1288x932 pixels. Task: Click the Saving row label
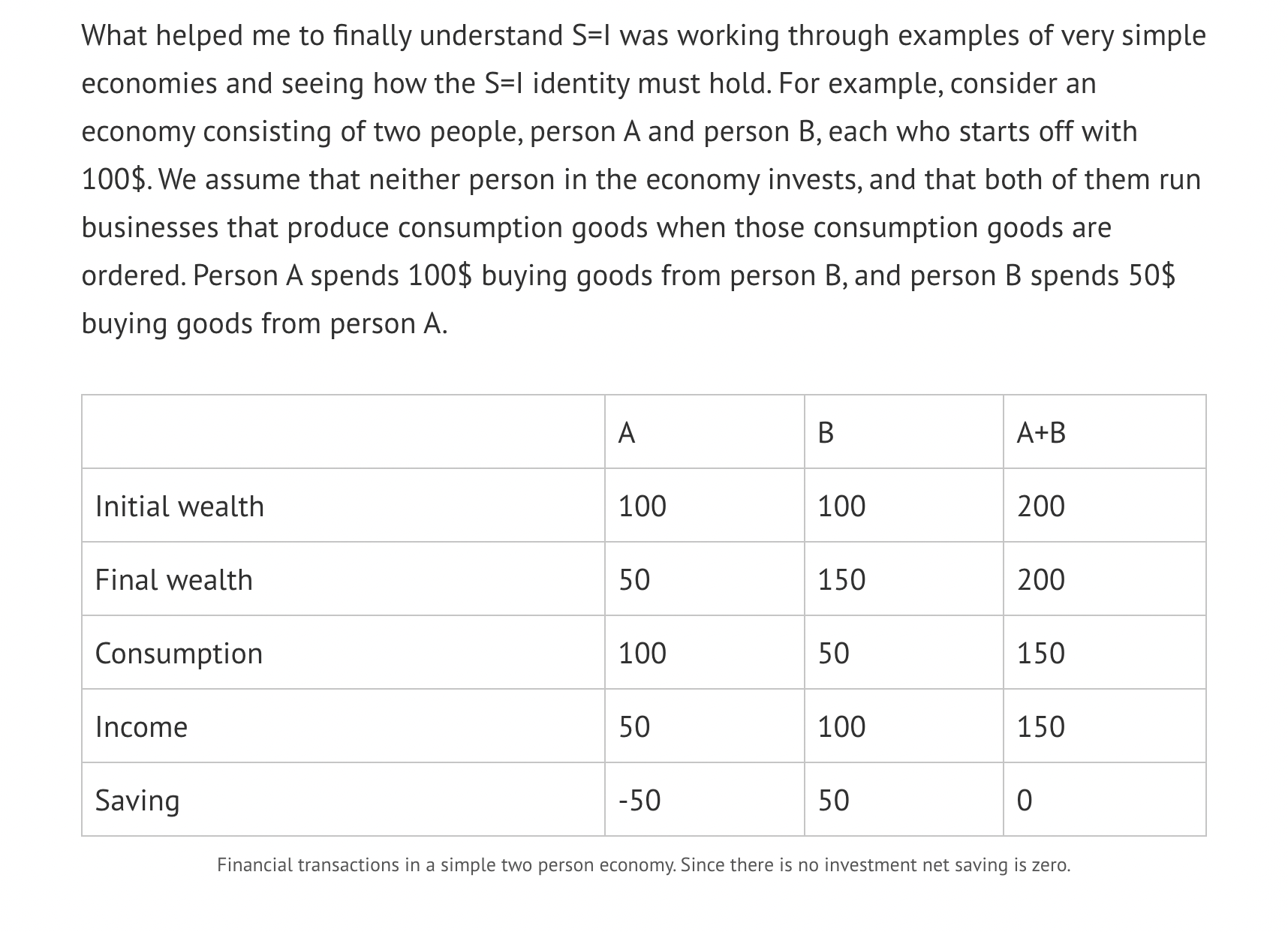[x=137, y=801]
